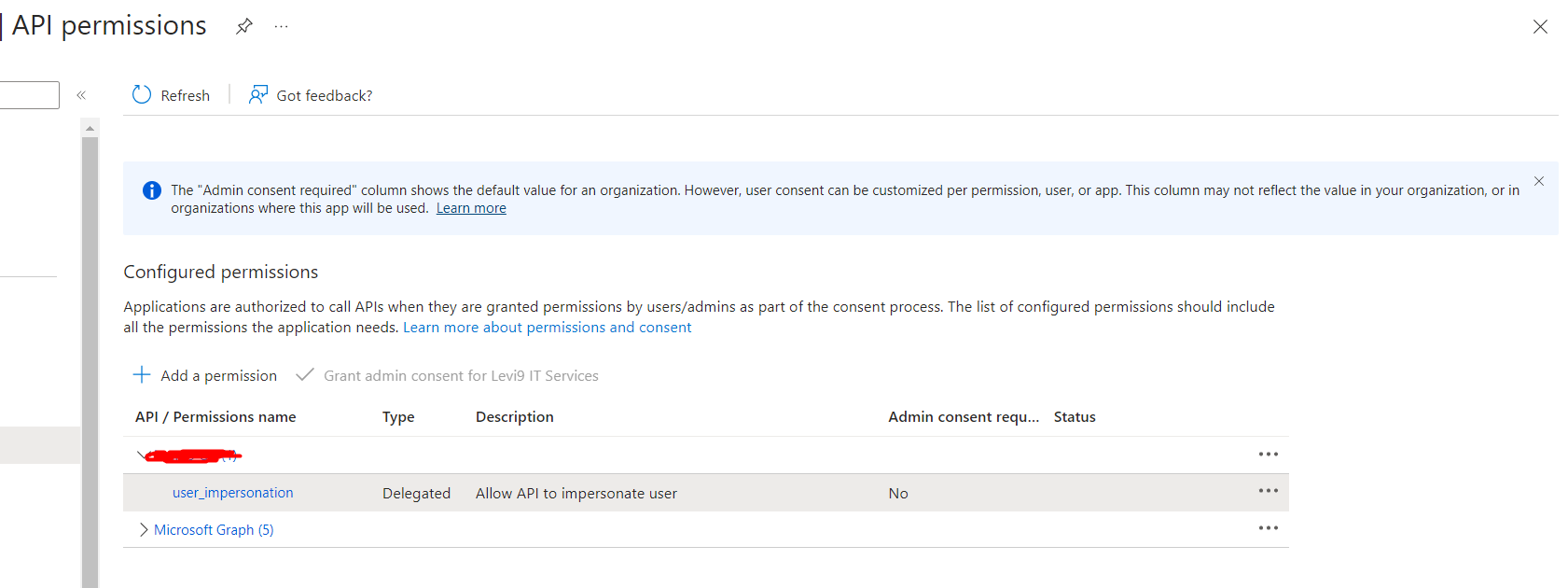
Task: Expand Microsoft Graph permissions list
Action: tap(144, 529)
